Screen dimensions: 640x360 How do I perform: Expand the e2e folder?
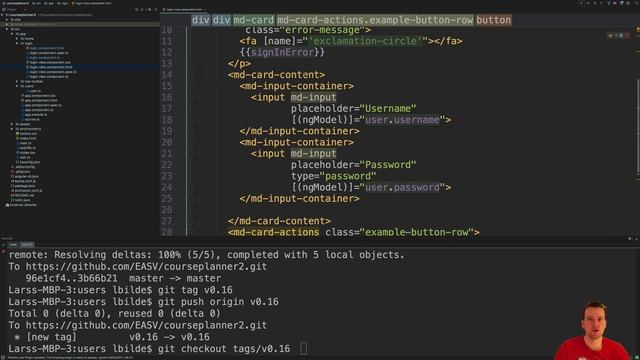[7, 20]
